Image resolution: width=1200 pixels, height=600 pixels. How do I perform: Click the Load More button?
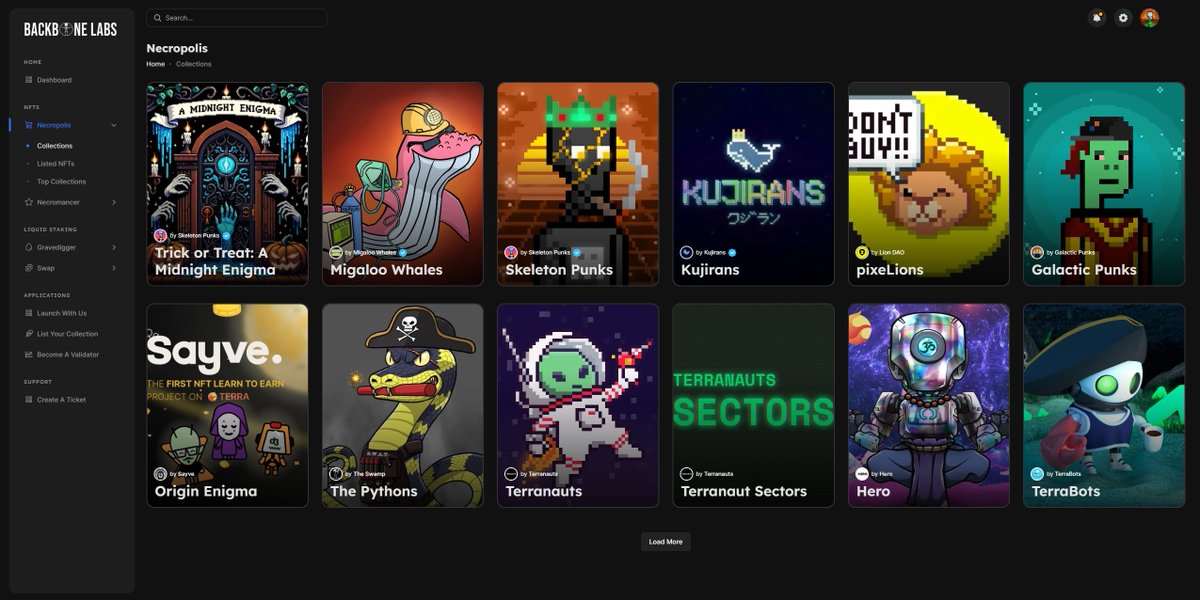[x=665, y=542]
